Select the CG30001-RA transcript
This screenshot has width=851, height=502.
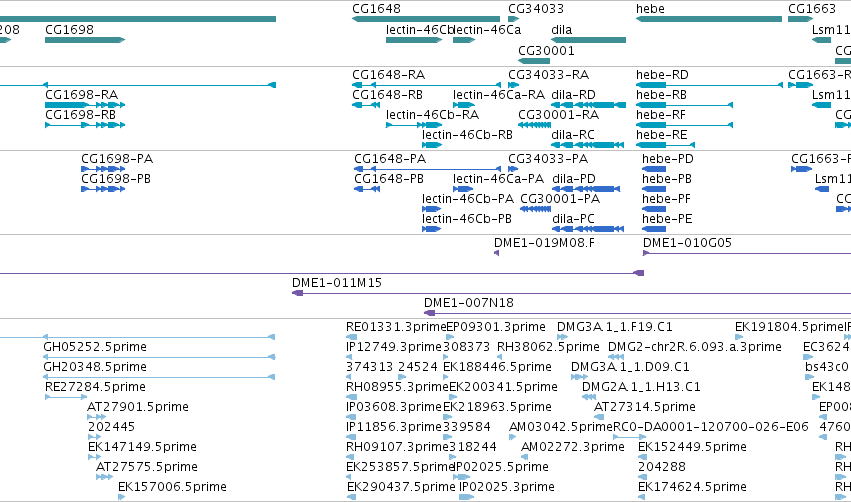[534, 125]
